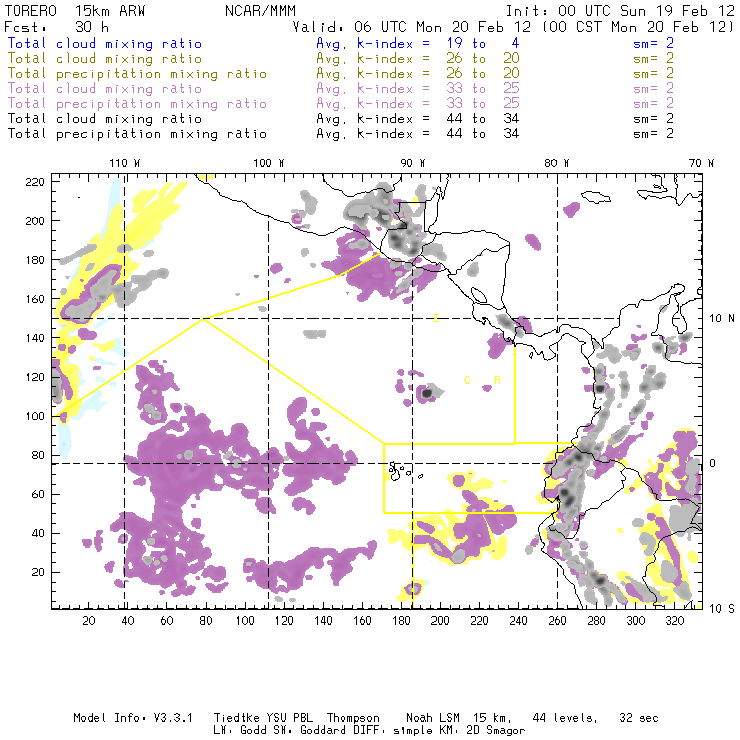Click the olive 'Total cloud mixing ratio' legend entry
The image size is (740, 740).
[x=105, y=59]
